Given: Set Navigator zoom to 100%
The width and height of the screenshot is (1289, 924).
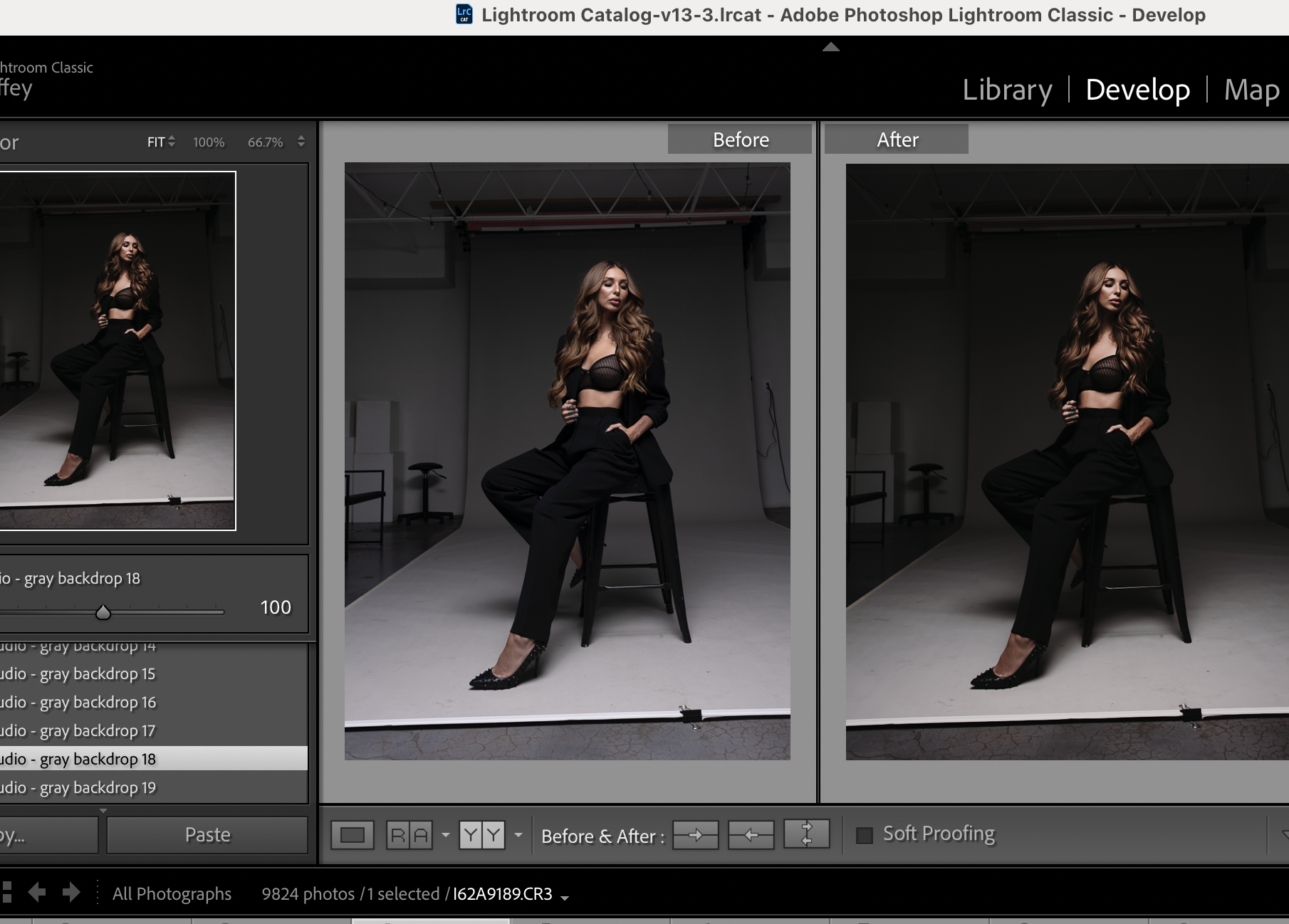Looking at the screenshot, I should click(x=209, y=142).
